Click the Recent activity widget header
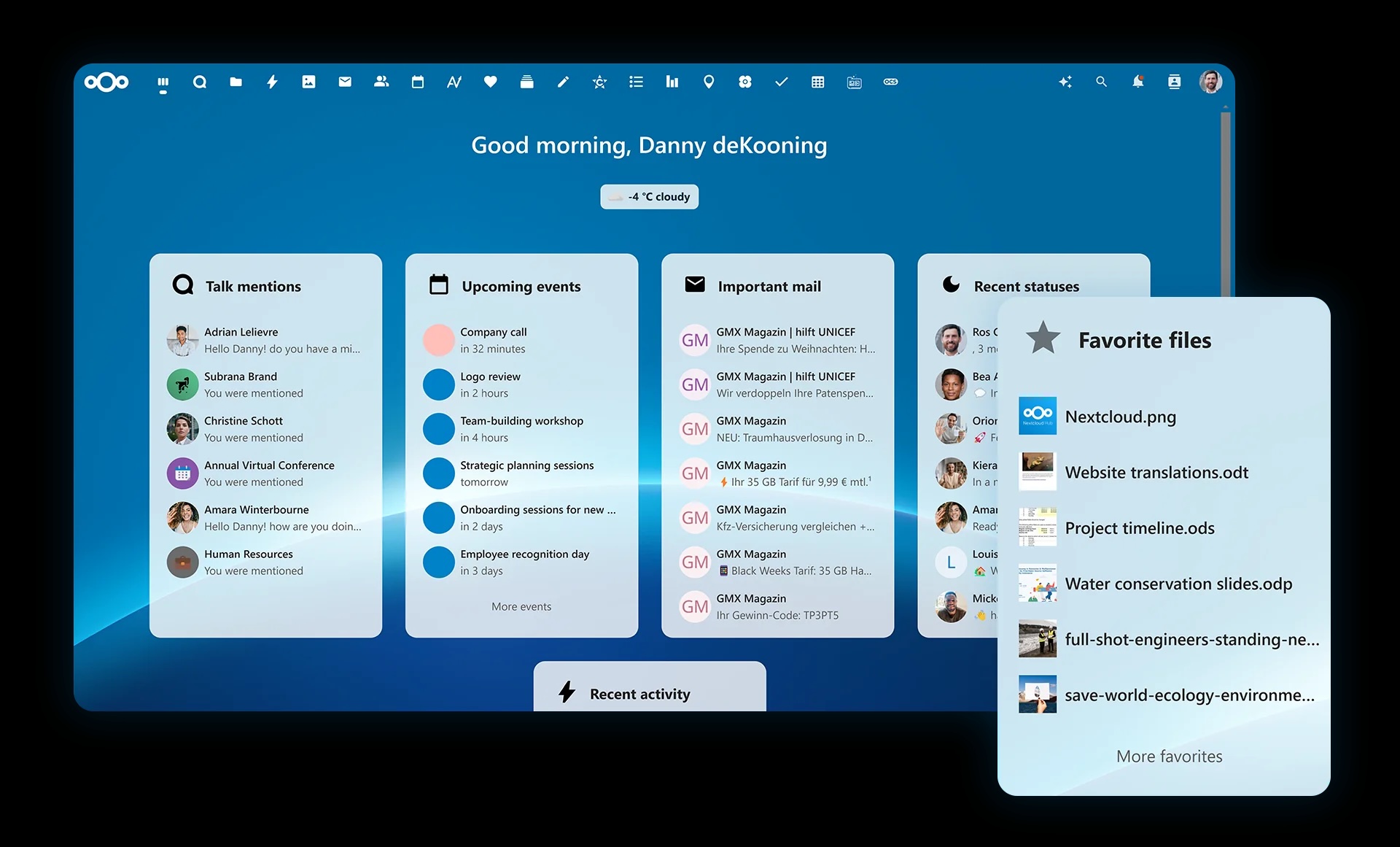The width and height of the screenshot is (1400, 847). (x=639, y=694)
